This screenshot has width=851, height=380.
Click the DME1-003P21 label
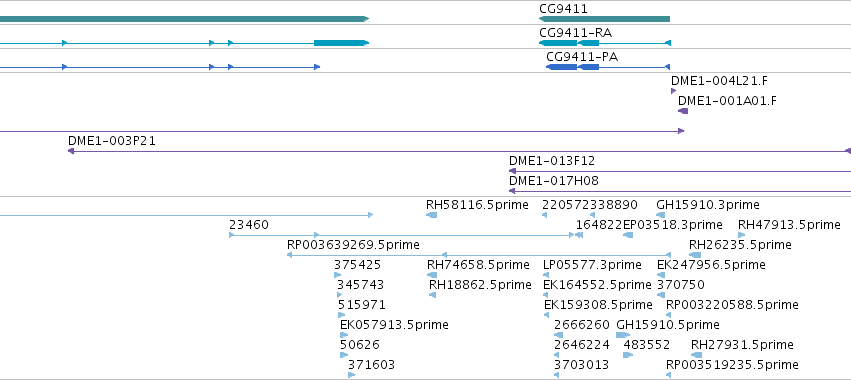(112, 141)
